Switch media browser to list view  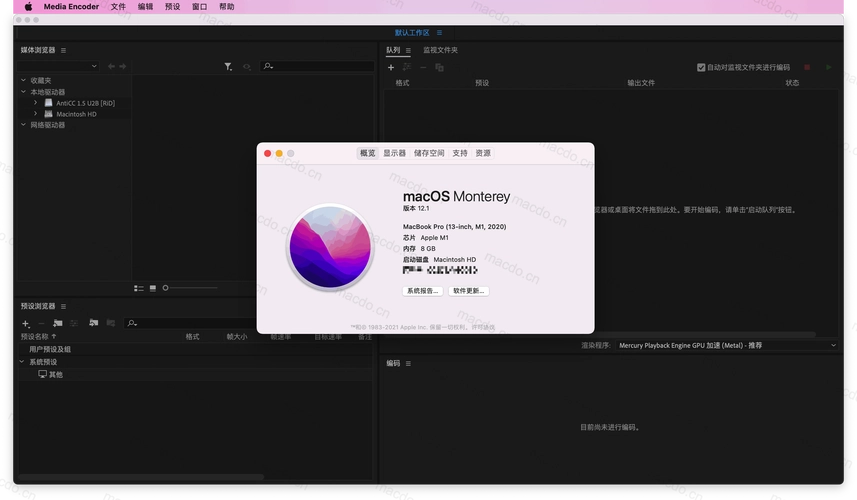coord(138,288)
